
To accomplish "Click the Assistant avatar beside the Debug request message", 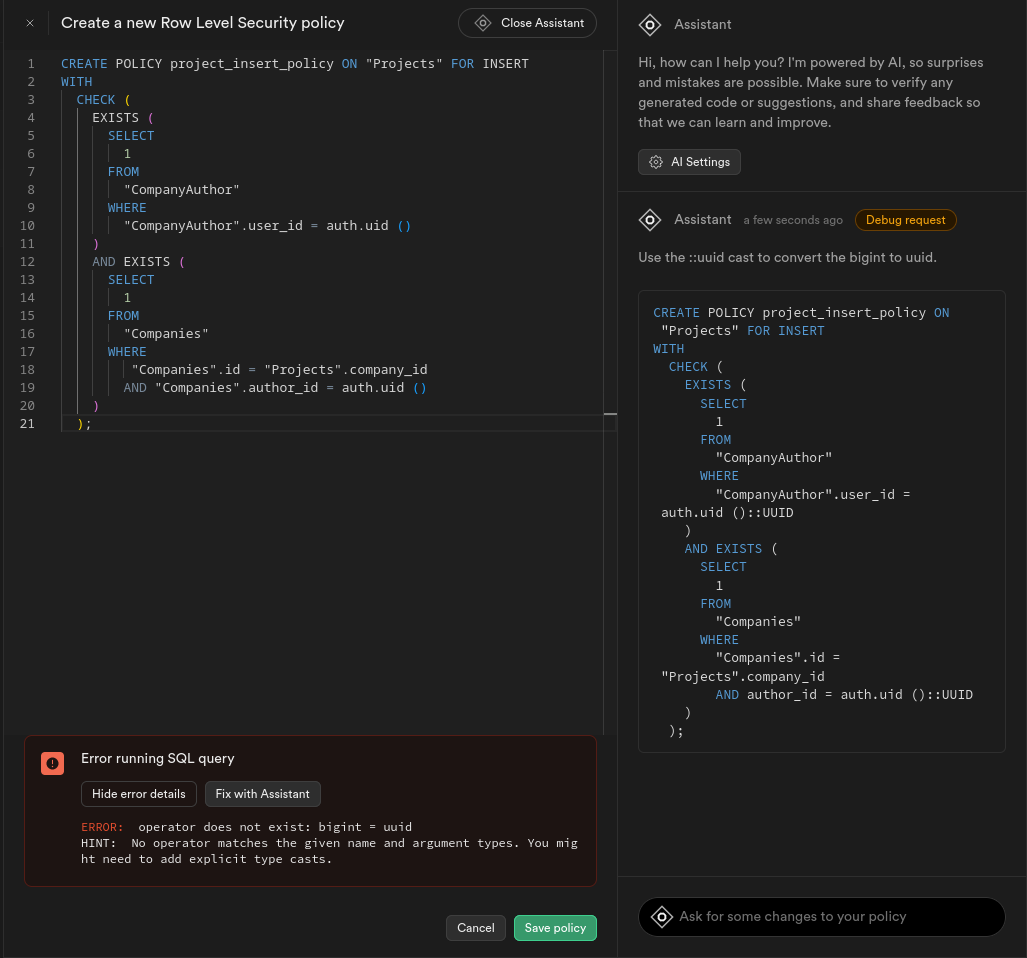I will 650,220.
